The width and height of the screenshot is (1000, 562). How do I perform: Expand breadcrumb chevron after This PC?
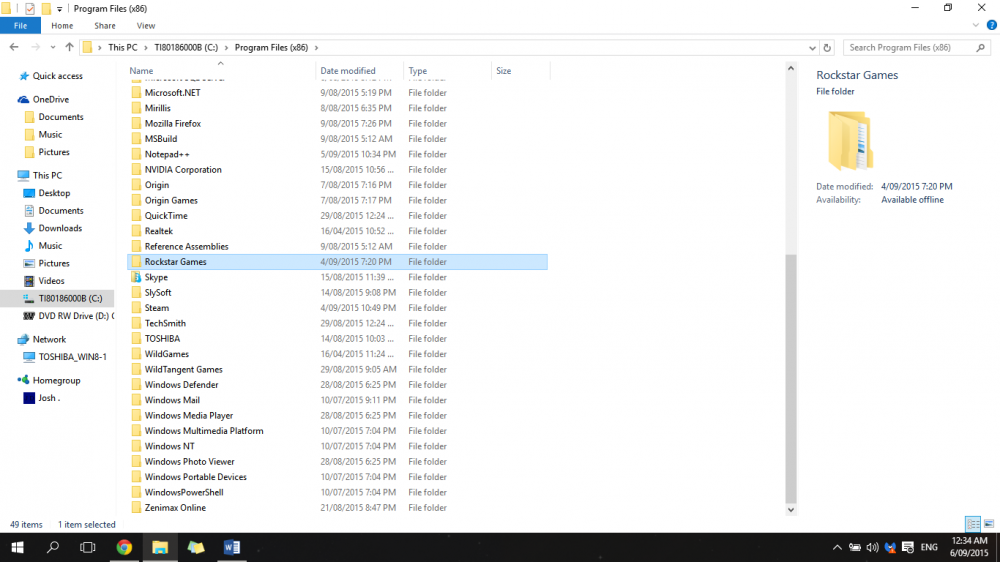tap(146, 48)
